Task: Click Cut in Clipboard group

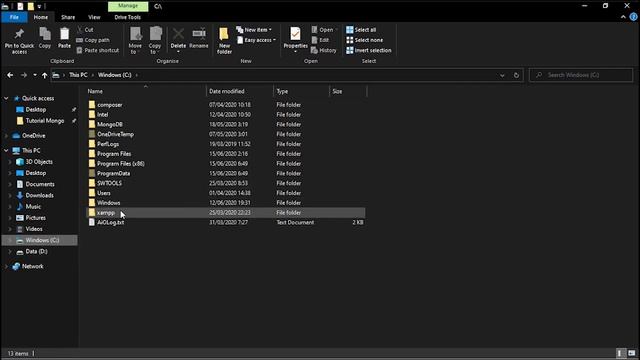Action: 85,30
